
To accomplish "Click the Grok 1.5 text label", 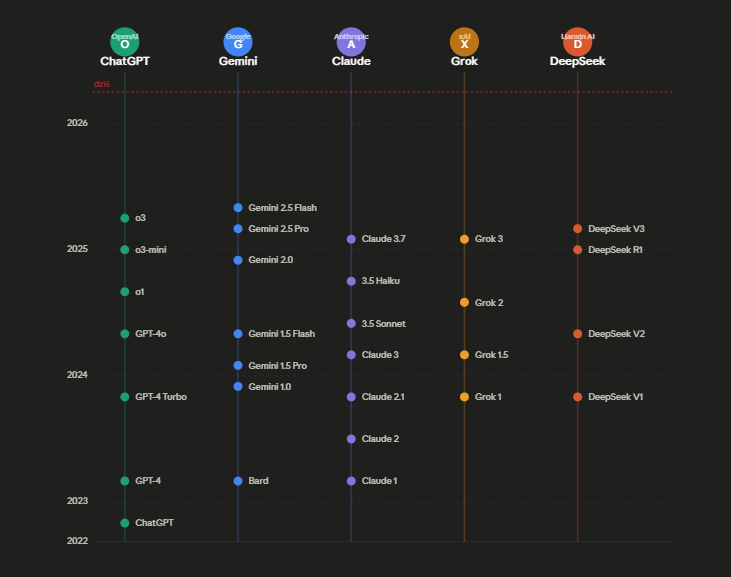I will click(491, 355).
